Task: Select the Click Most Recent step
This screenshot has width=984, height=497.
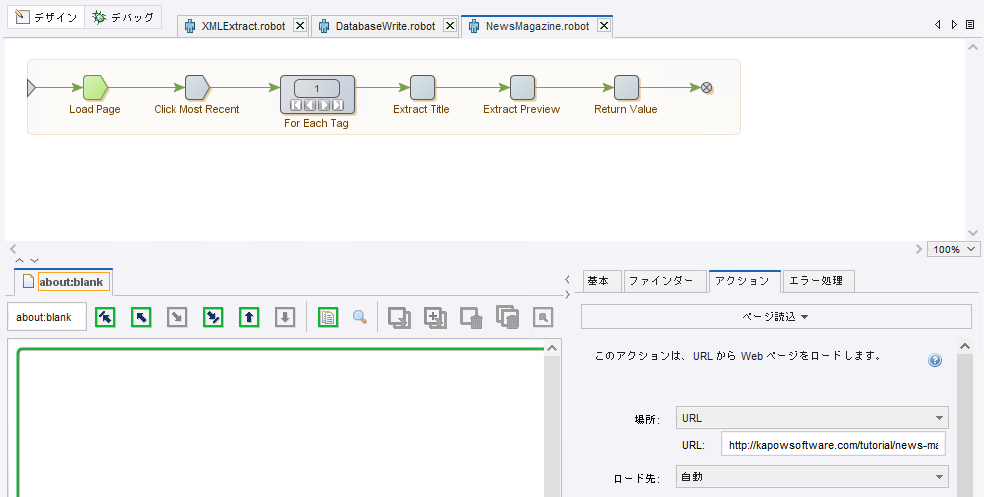Action: pyautogui.click(x=197, y=88)
